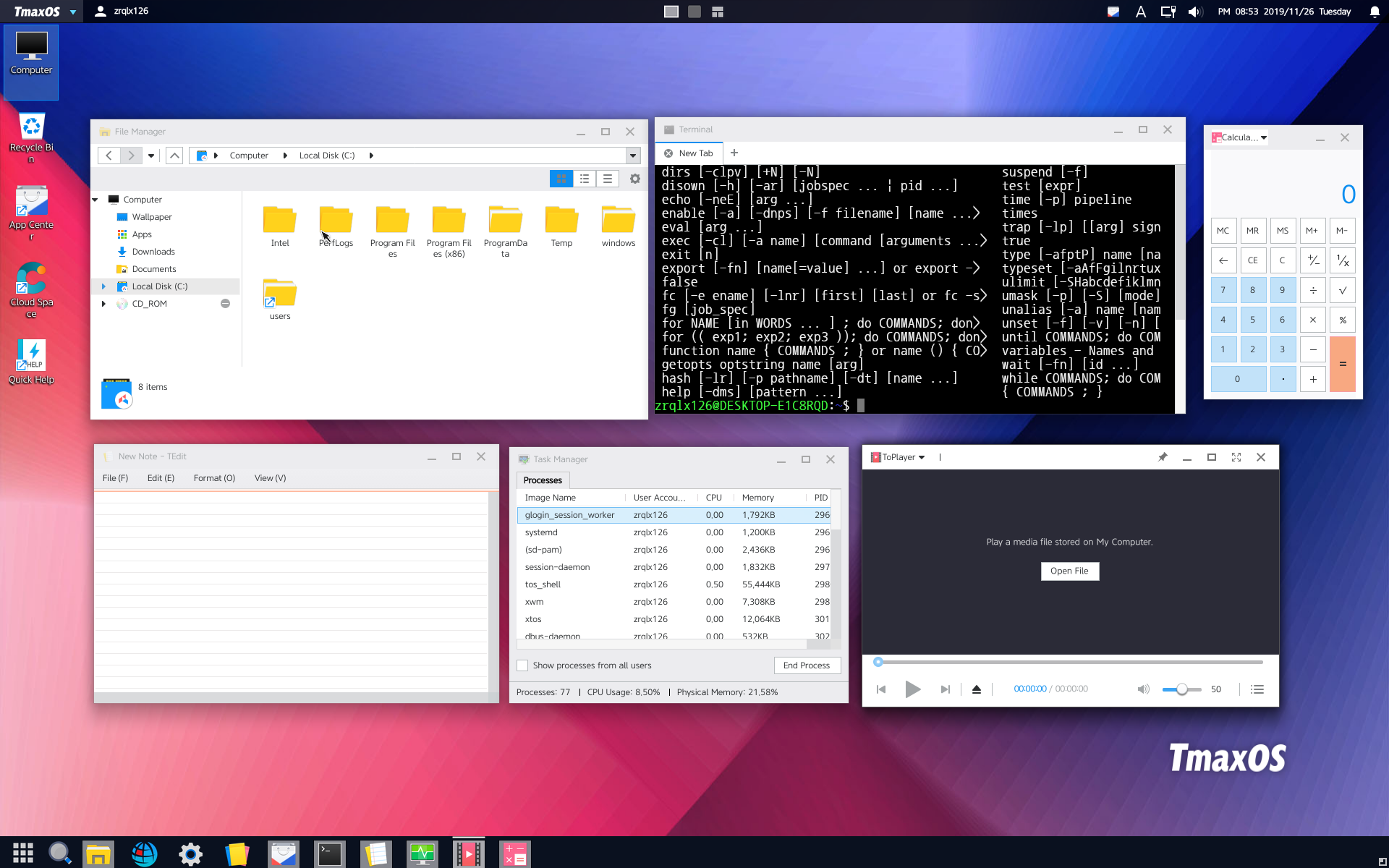This screenshot has width=1389, height=868.
Task: Pin the ToPlayer window on top
Action: point(1163,457)
